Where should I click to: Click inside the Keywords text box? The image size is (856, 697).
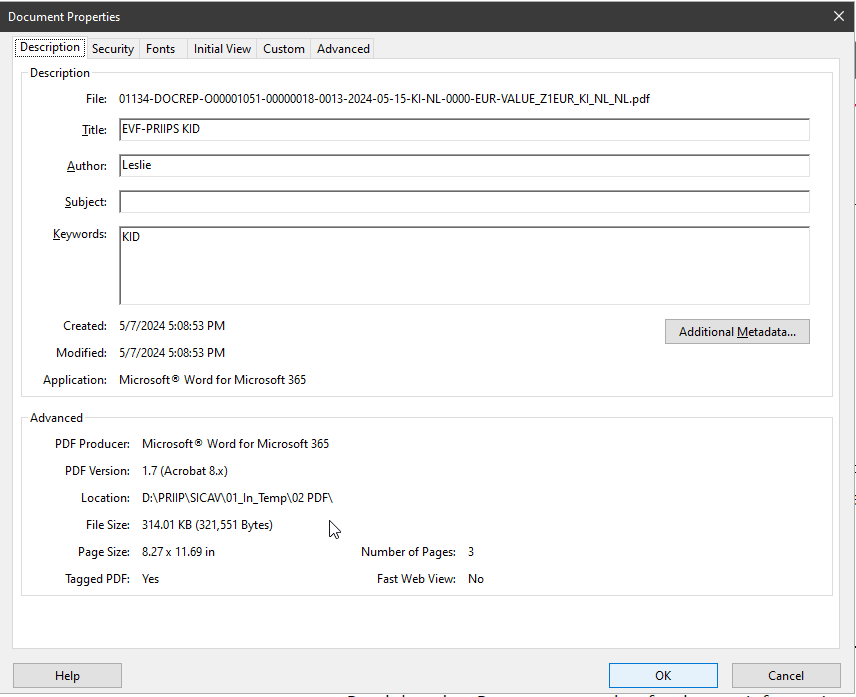tap(464, 265)
